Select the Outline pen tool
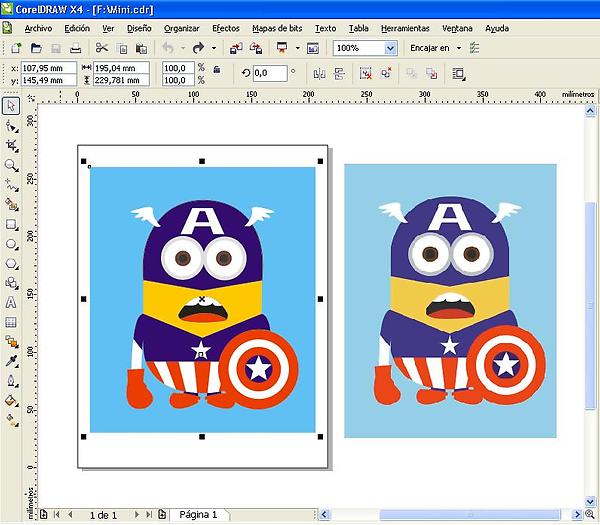 pos(11,381)
